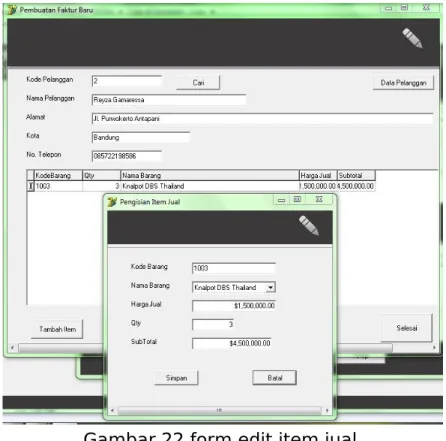Click the pencil icon in Pengisian Item Jual header

(x=309, y=225)
